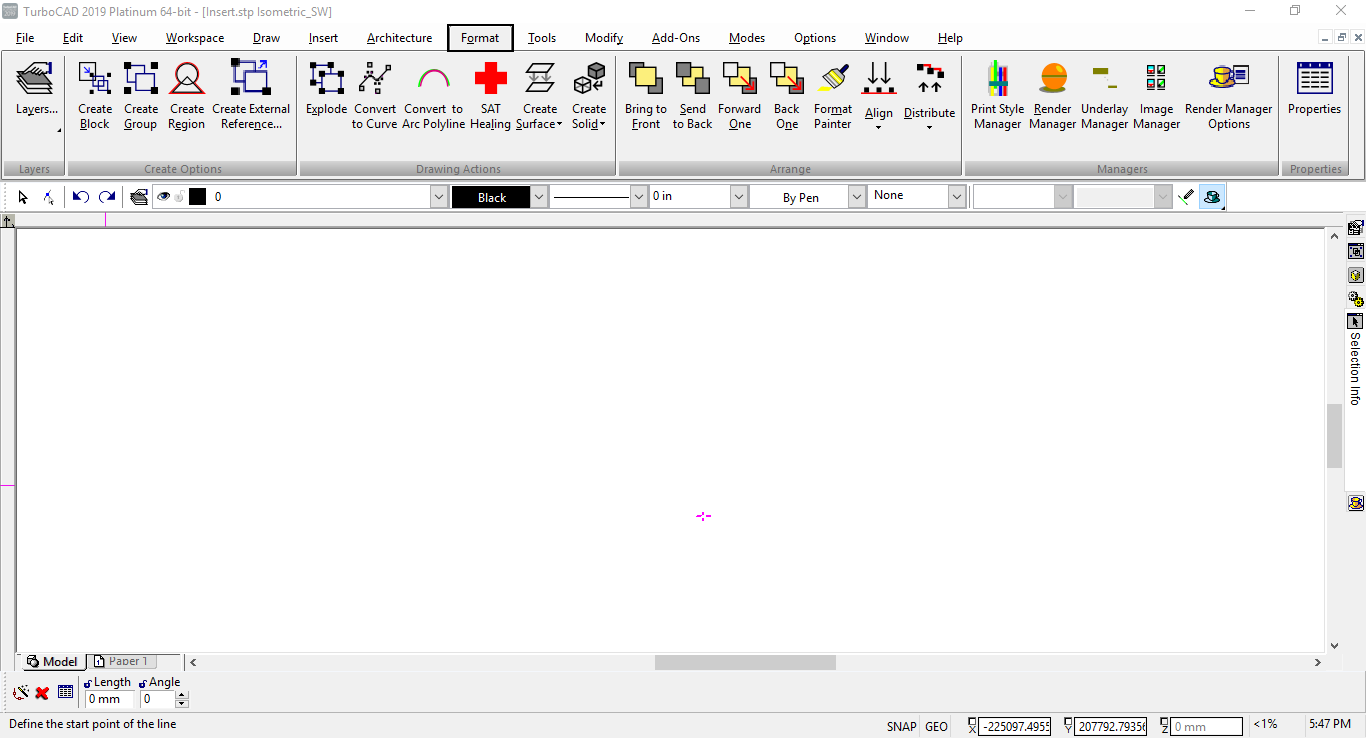Viewport: 1366px width, 738px height.
Task: Toggle SNAP mode in status bar
Action: [x=901, y=727]
